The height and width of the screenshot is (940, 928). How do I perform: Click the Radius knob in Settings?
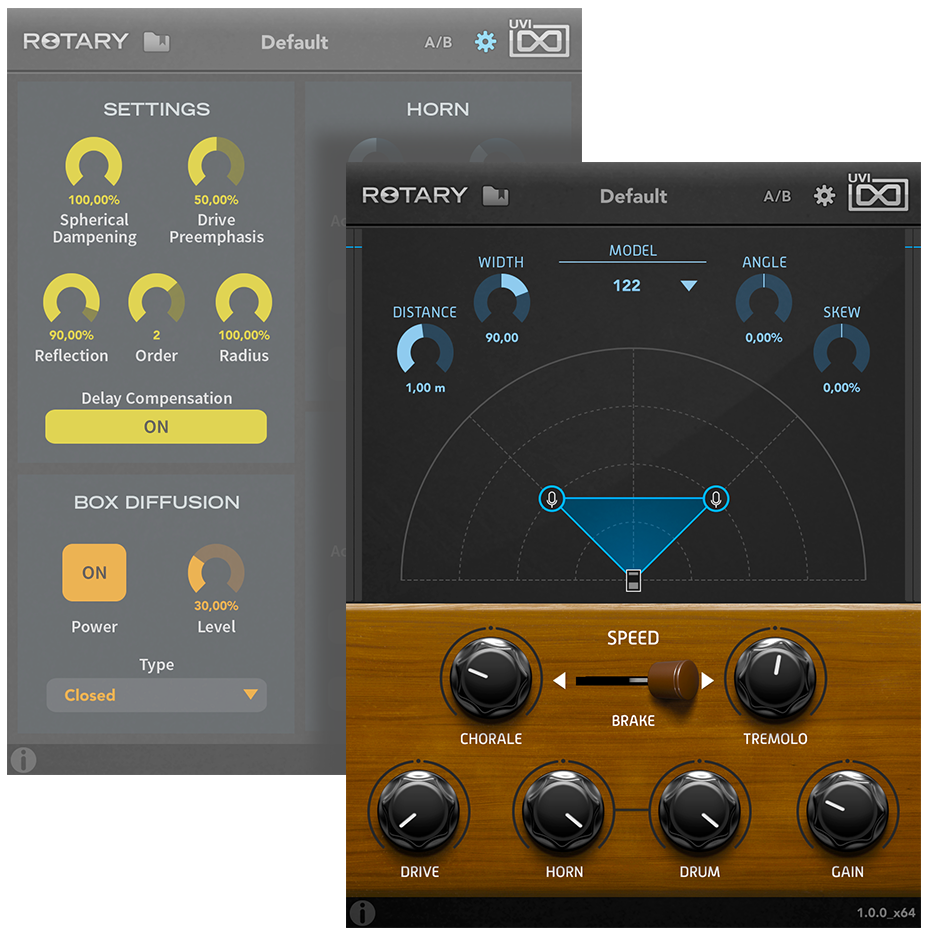coord(243,300)
